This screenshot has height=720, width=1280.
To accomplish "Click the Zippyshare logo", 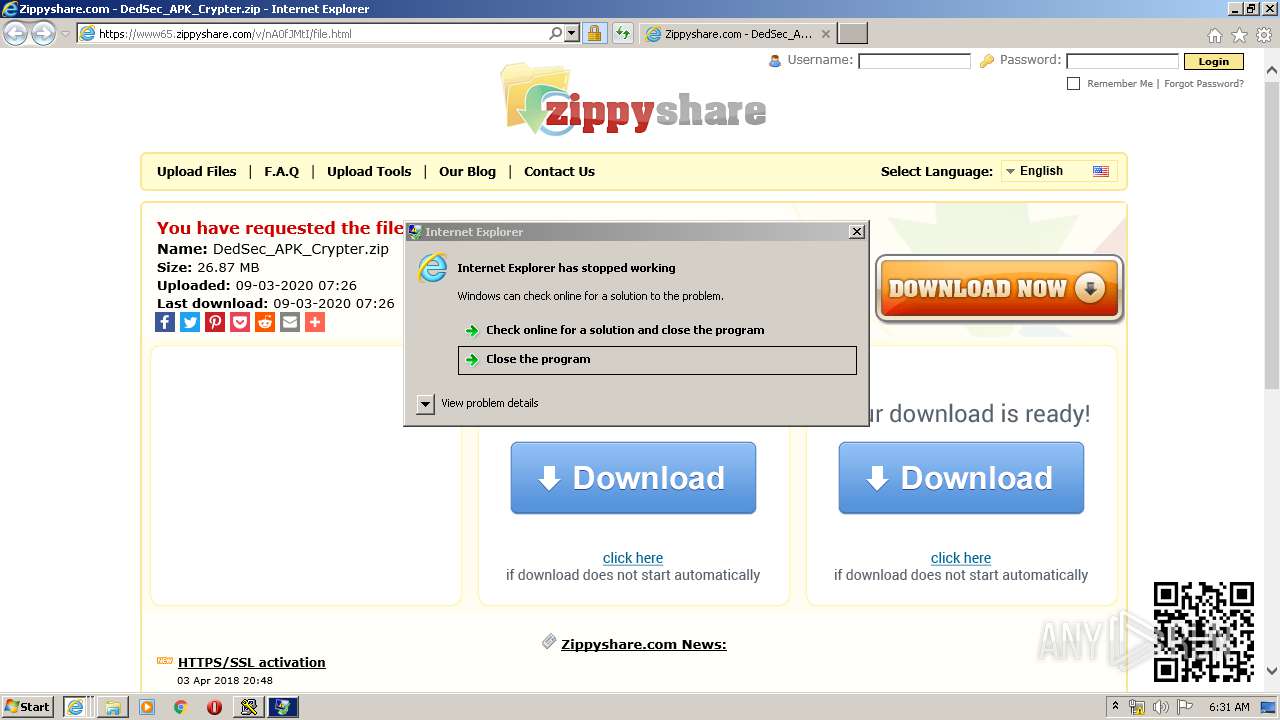I will coord(633,100).
